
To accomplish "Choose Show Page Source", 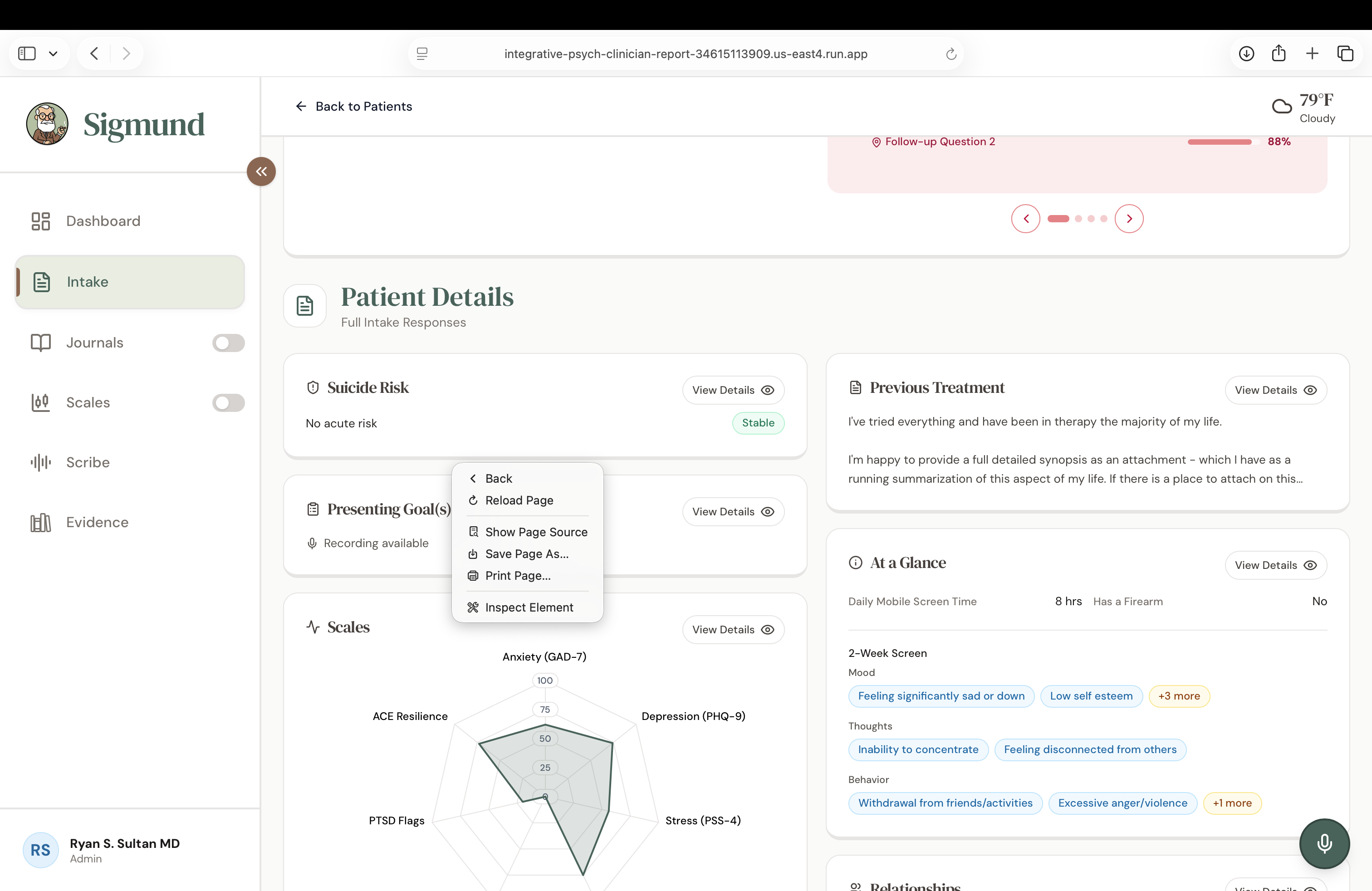I will point(528,532).
